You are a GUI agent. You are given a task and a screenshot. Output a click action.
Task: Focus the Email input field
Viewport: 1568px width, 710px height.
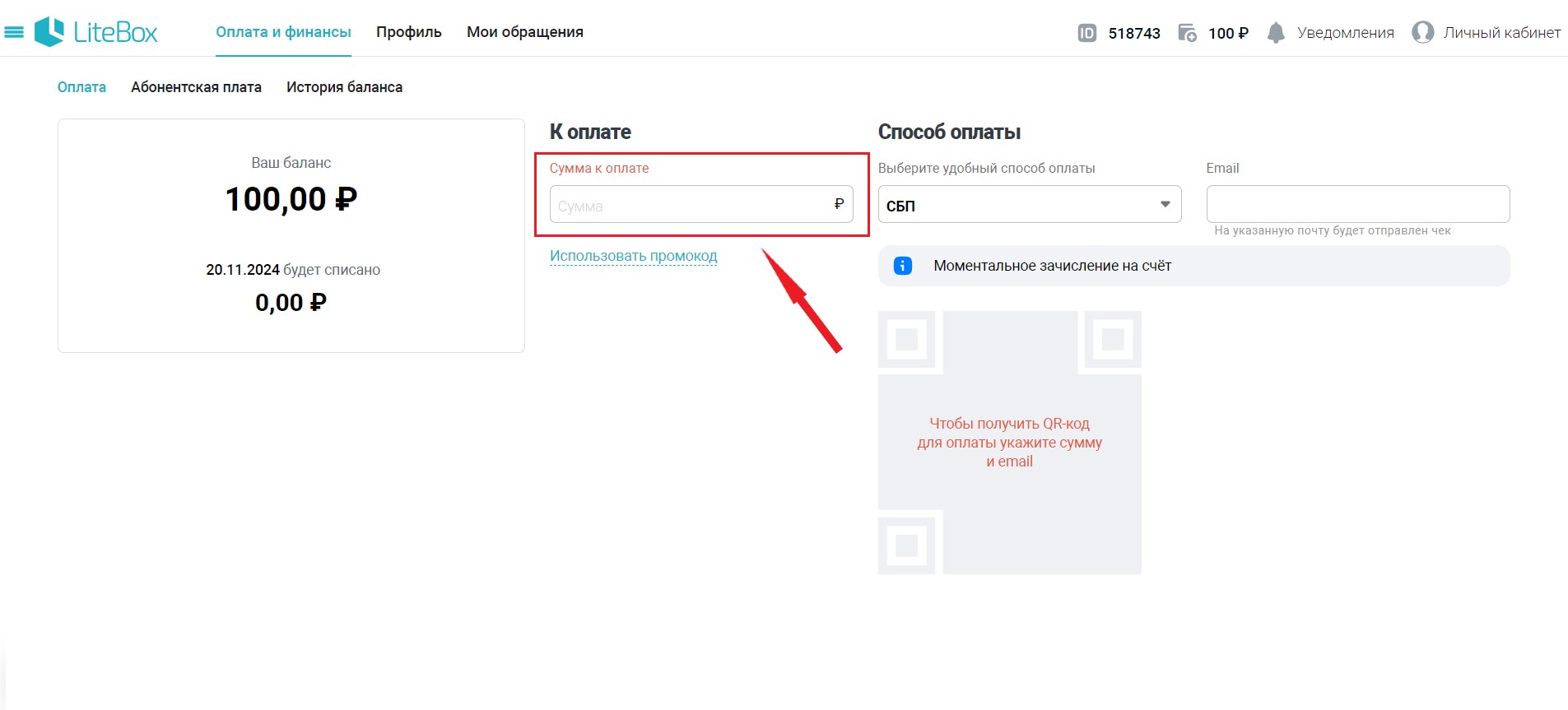1358,204
